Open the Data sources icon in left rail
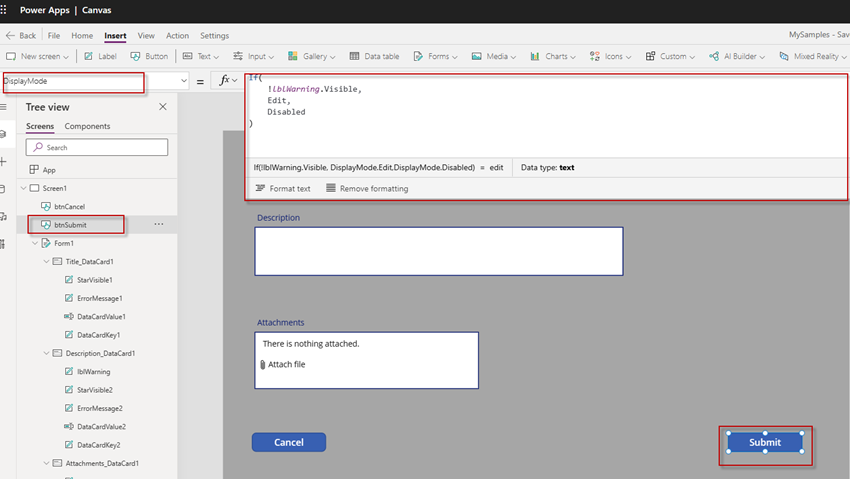 [3, 189]
